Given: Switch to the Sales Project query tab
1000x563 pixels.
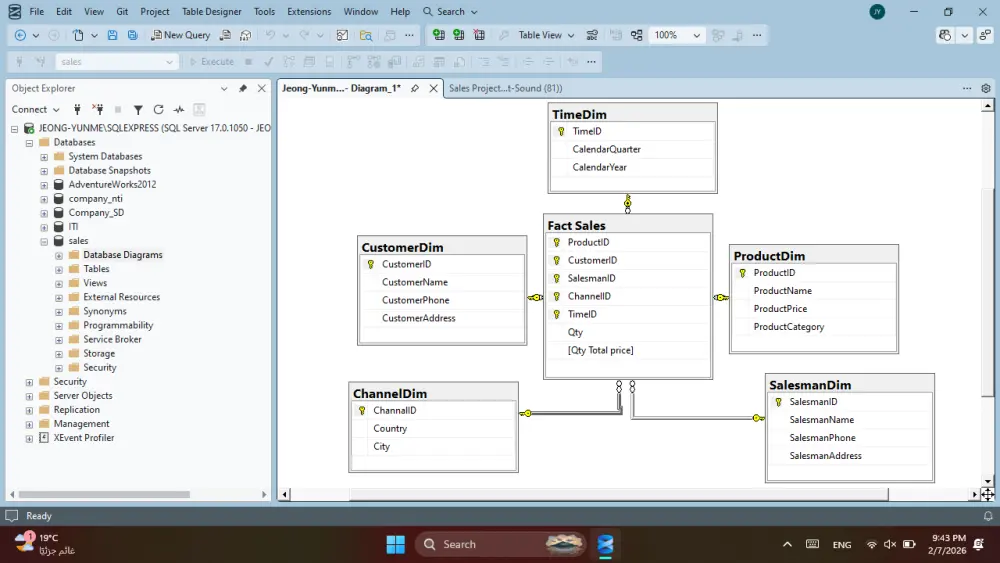Looking at the screenshot, I should 506,88.
